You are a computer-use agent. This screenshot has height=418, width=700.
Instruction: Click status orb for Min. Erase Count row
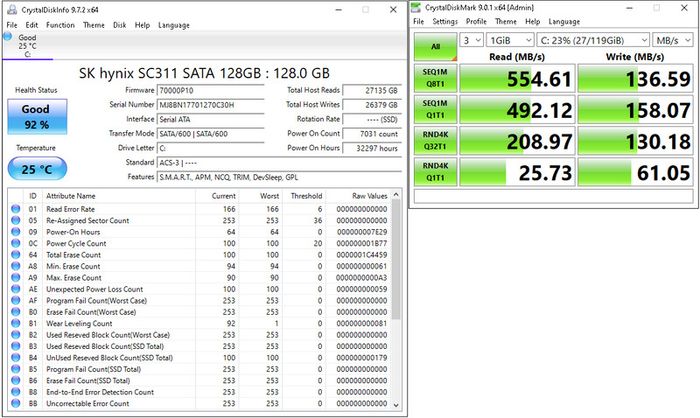(16, 266)
